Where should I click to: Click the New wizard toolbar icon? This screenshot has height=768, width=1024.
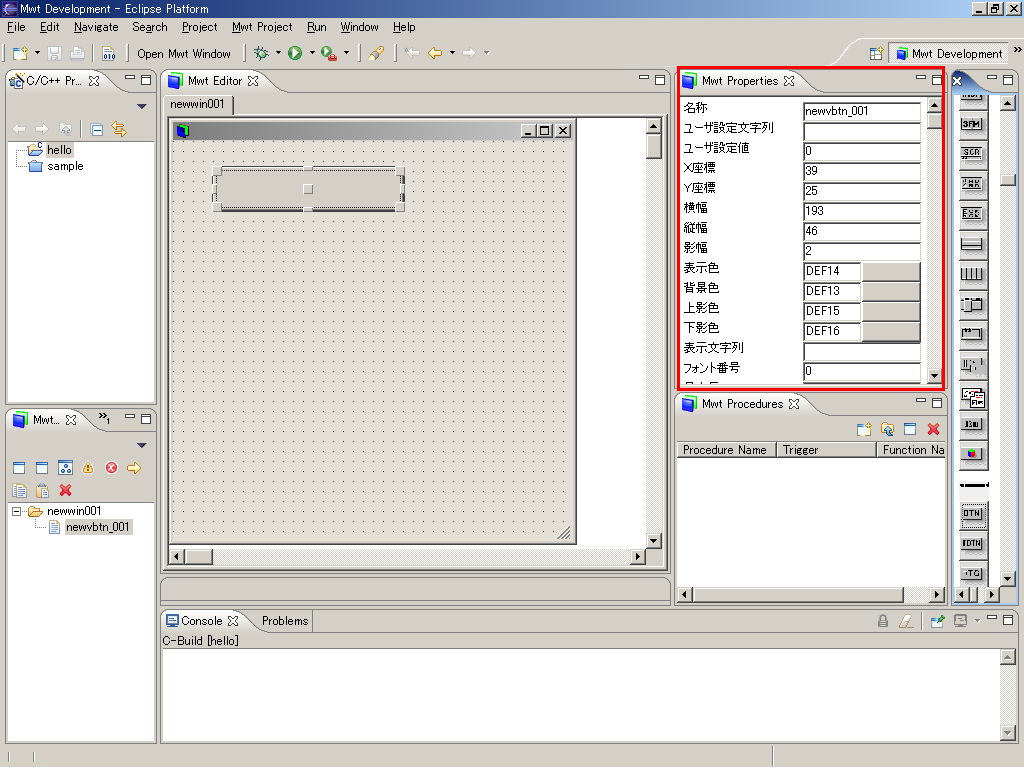click(20, 54)
